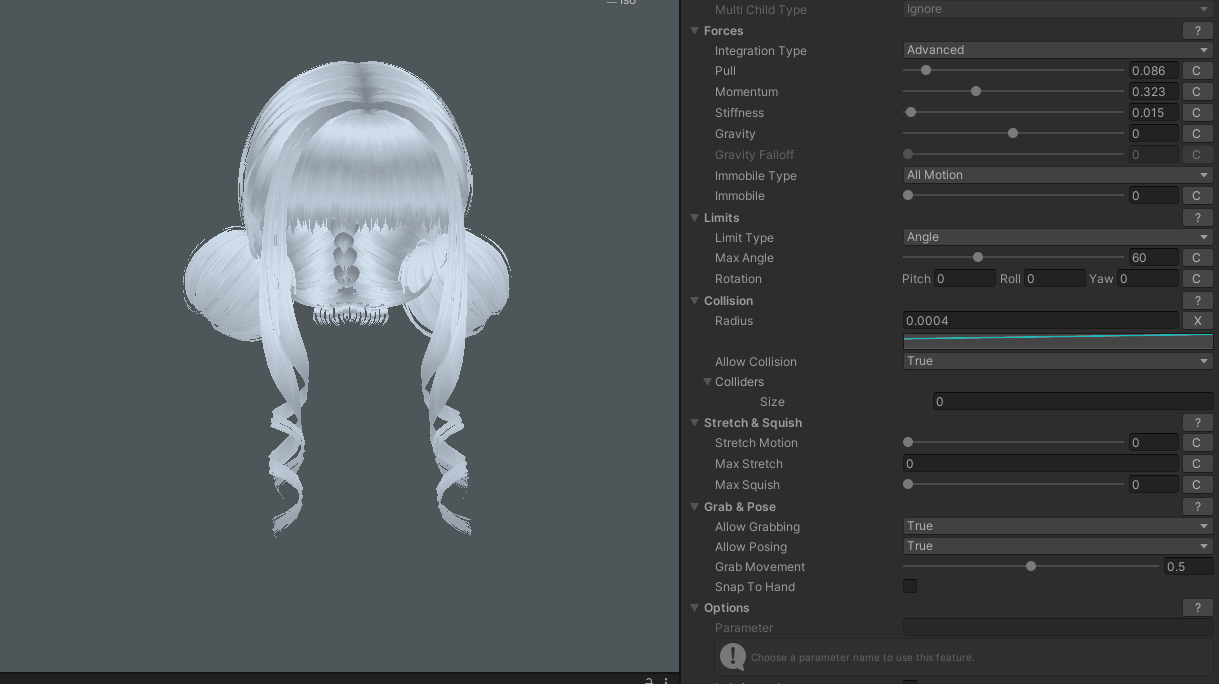Click the Rotation Pitch input field

pos(965,279)
